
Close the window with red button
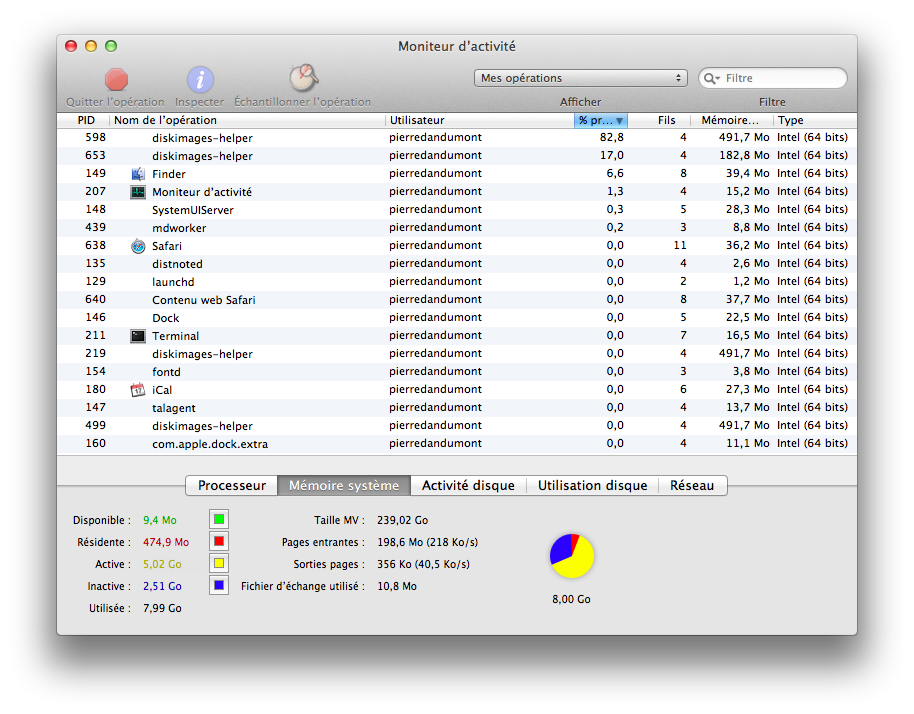point(71,46)
